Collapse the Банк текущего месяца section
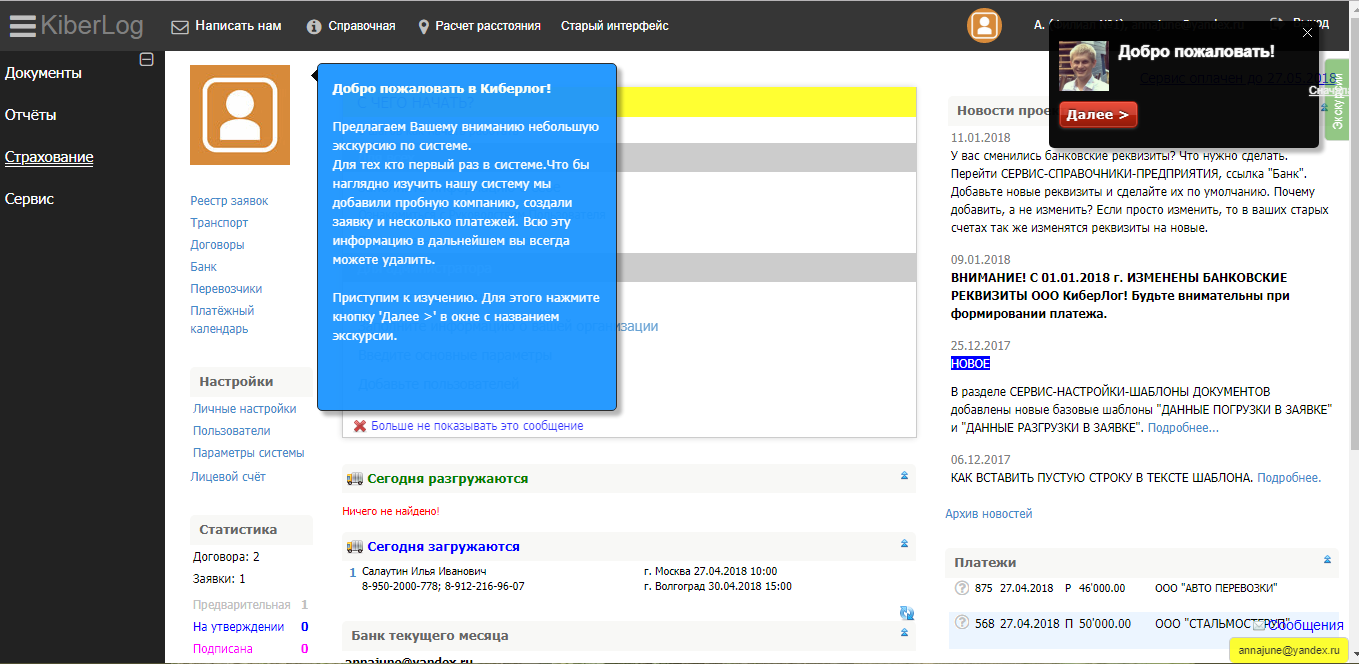This screenshot has height=664, width=1359. [x=905, y=632]
